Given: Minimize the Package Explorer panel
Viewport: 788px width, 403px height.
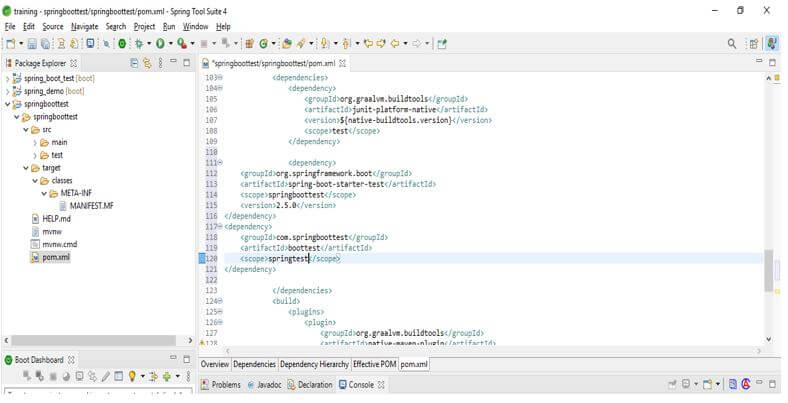Looking at the screenshot, I should click(173, 63).
